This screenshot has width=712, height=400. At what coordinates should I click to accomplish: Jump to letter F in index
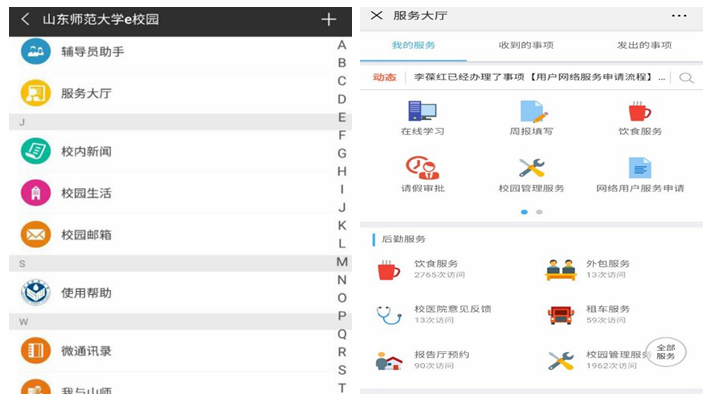coord(342,135)
